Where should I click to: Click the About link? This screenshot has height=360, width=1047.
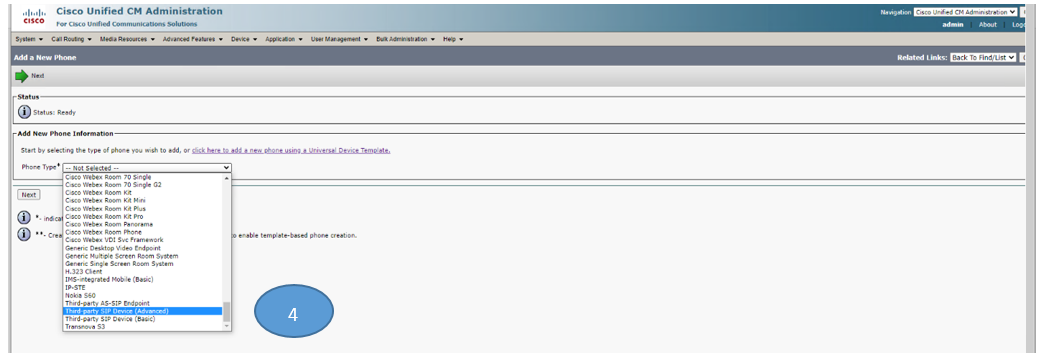tap(988, 25)
